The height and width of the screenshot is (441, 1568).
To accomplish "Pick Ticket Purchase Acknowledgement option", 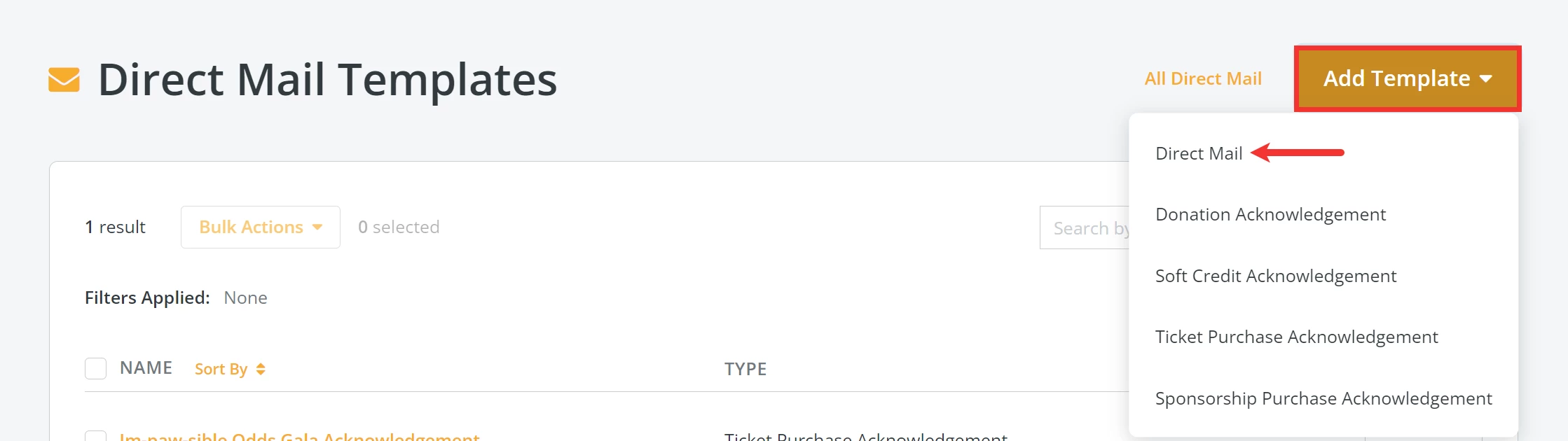I will pyautogui.click(x=1297, y=337).
